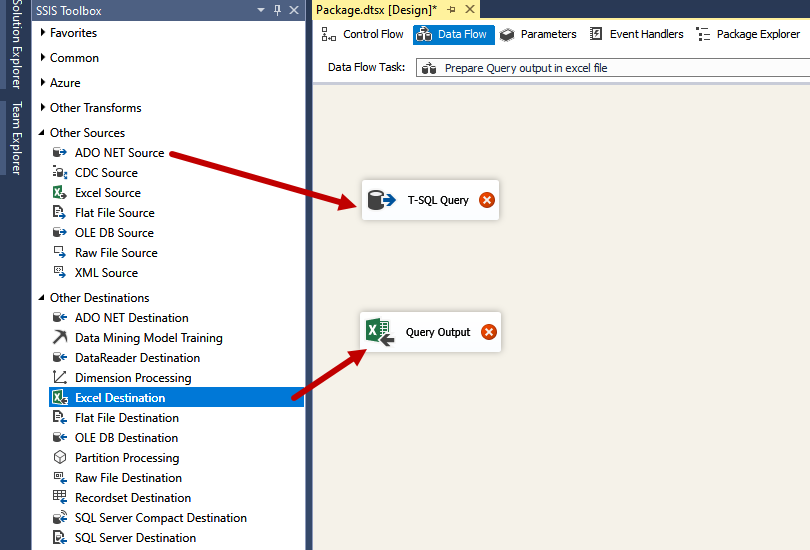Click the Dimension Processing icon
The image size is (810, 550).
pyautogui.click(x=60, y=378)
